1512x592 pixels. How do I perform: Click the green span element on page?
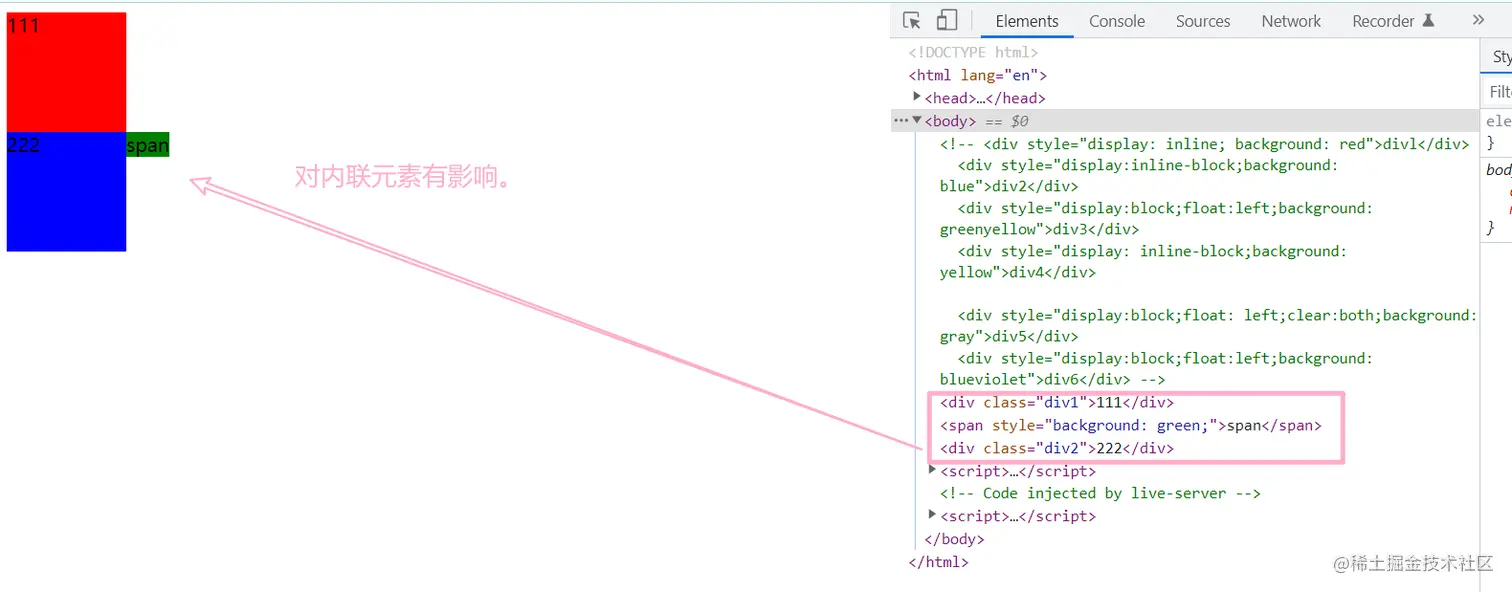pos(148,146)
